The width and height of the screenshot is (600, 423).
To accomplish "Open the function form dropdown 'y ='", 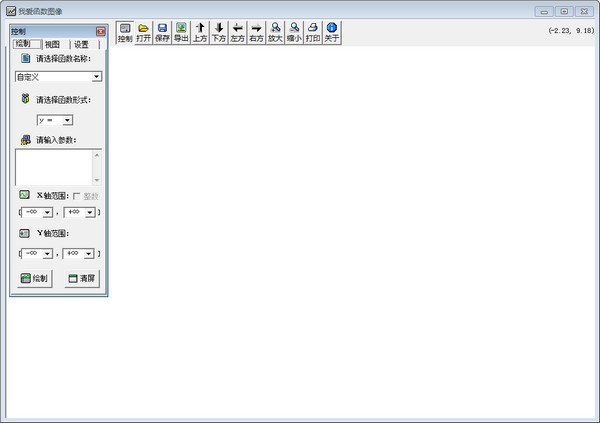I will (67, 120).
